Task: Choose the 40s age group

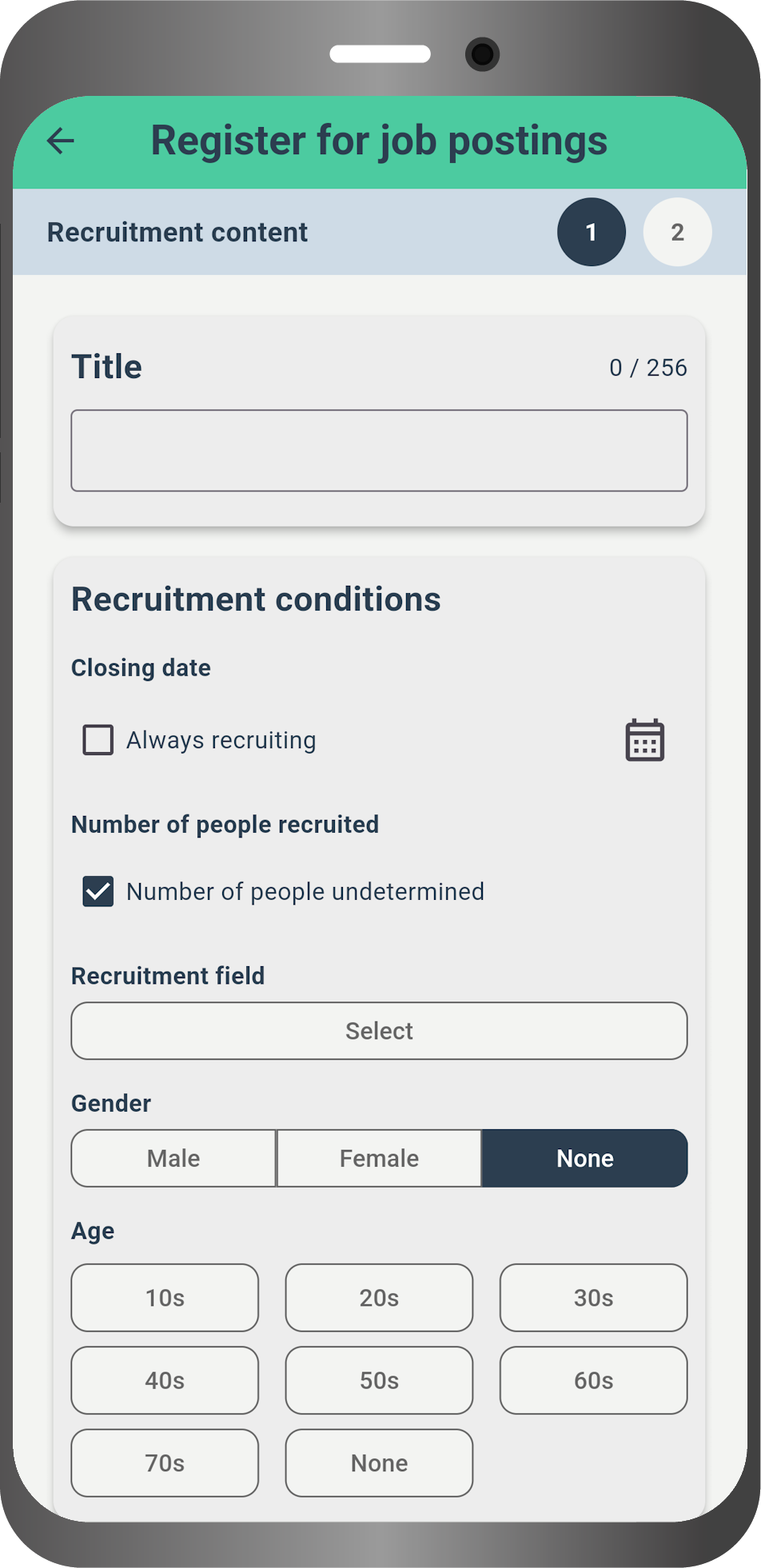Action: [165, 1380]
